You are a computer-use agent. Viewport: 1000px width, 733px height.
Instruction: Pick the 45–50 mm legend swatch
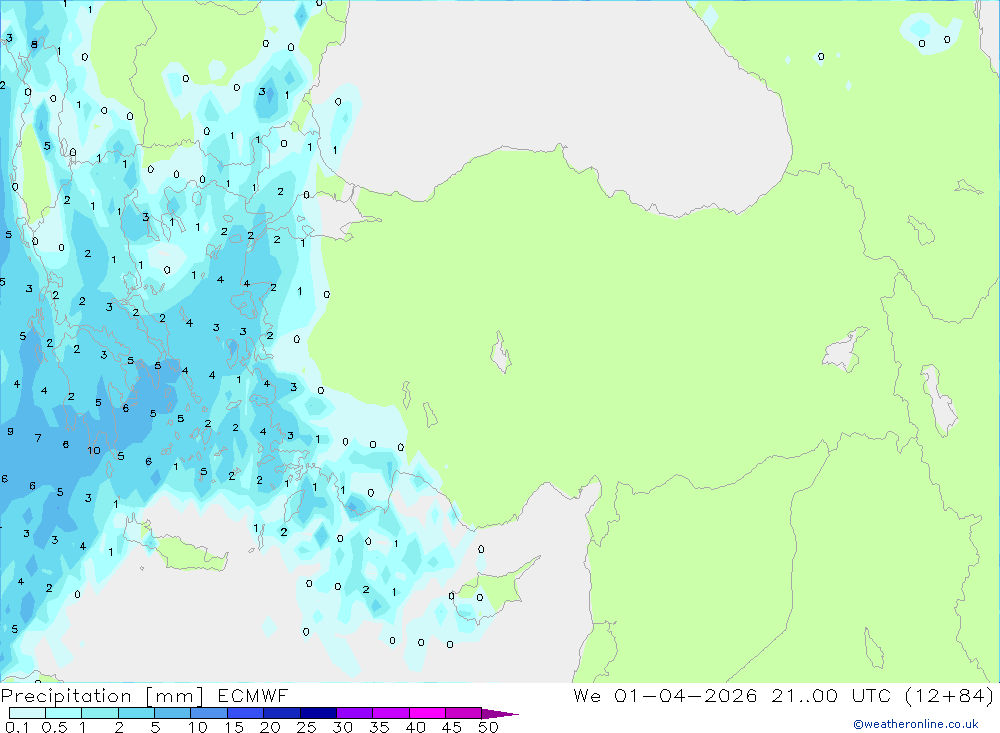(x=464, y=713)
